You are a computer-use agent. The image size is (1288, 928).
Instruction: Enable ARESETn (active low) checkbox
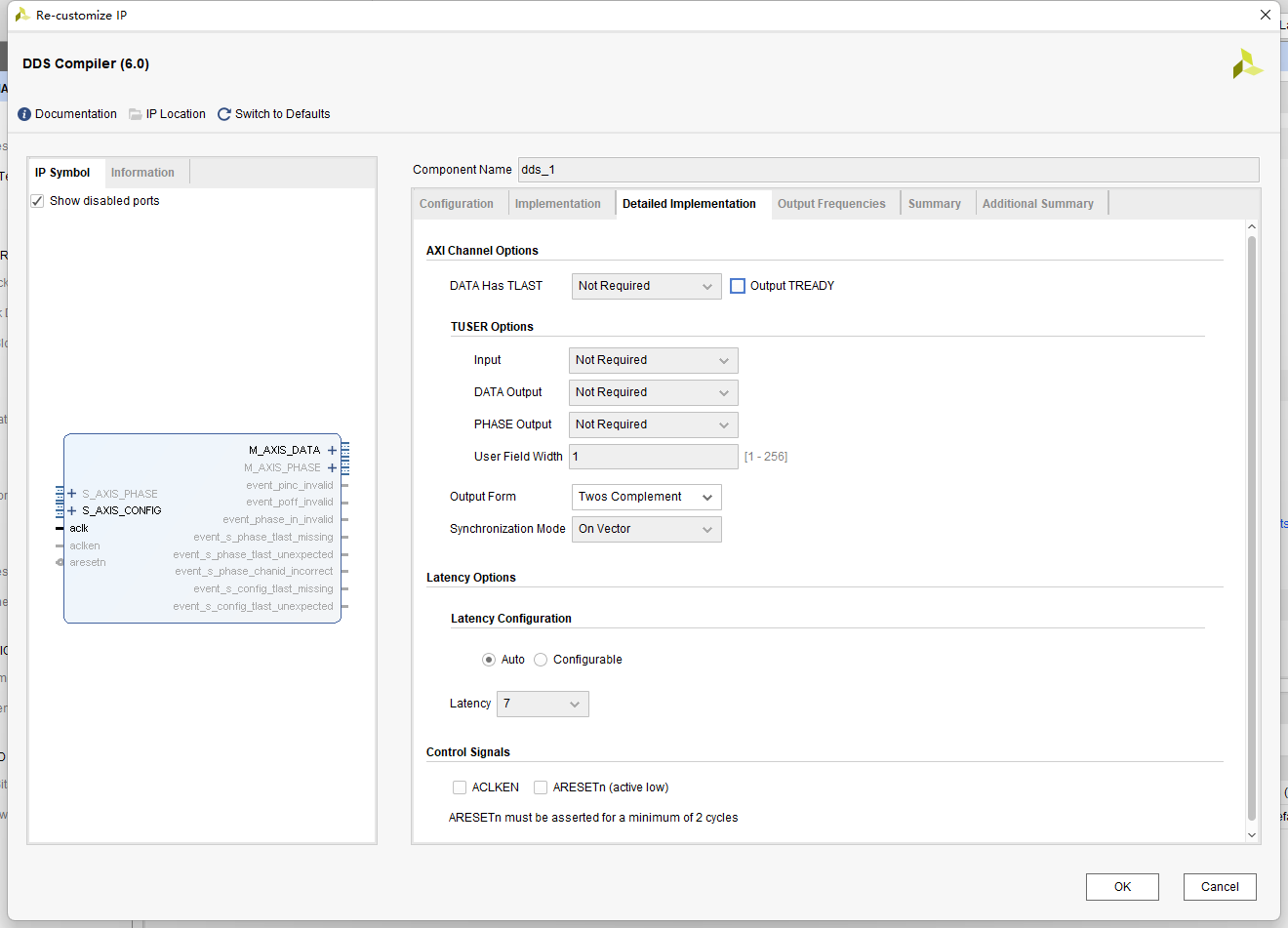541,787
